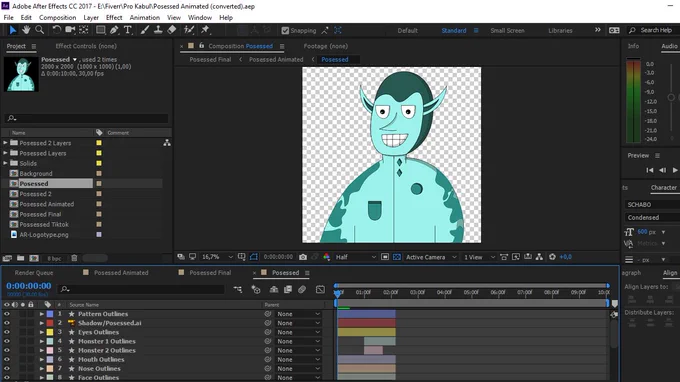Open the Active Camera dropdown
The width and height of the screenshot is (680, 382).
click(431, 257)
